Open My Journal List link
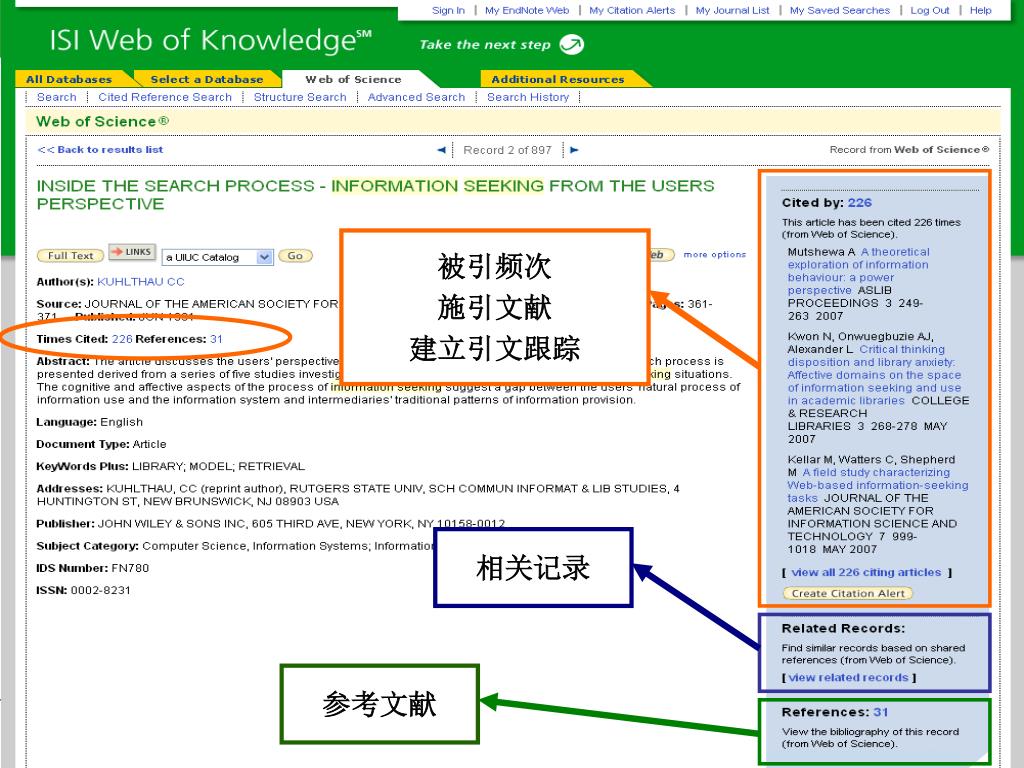The width and height of the screenshot is (1024, 768). pyautogui.click(x=733, y=10)
